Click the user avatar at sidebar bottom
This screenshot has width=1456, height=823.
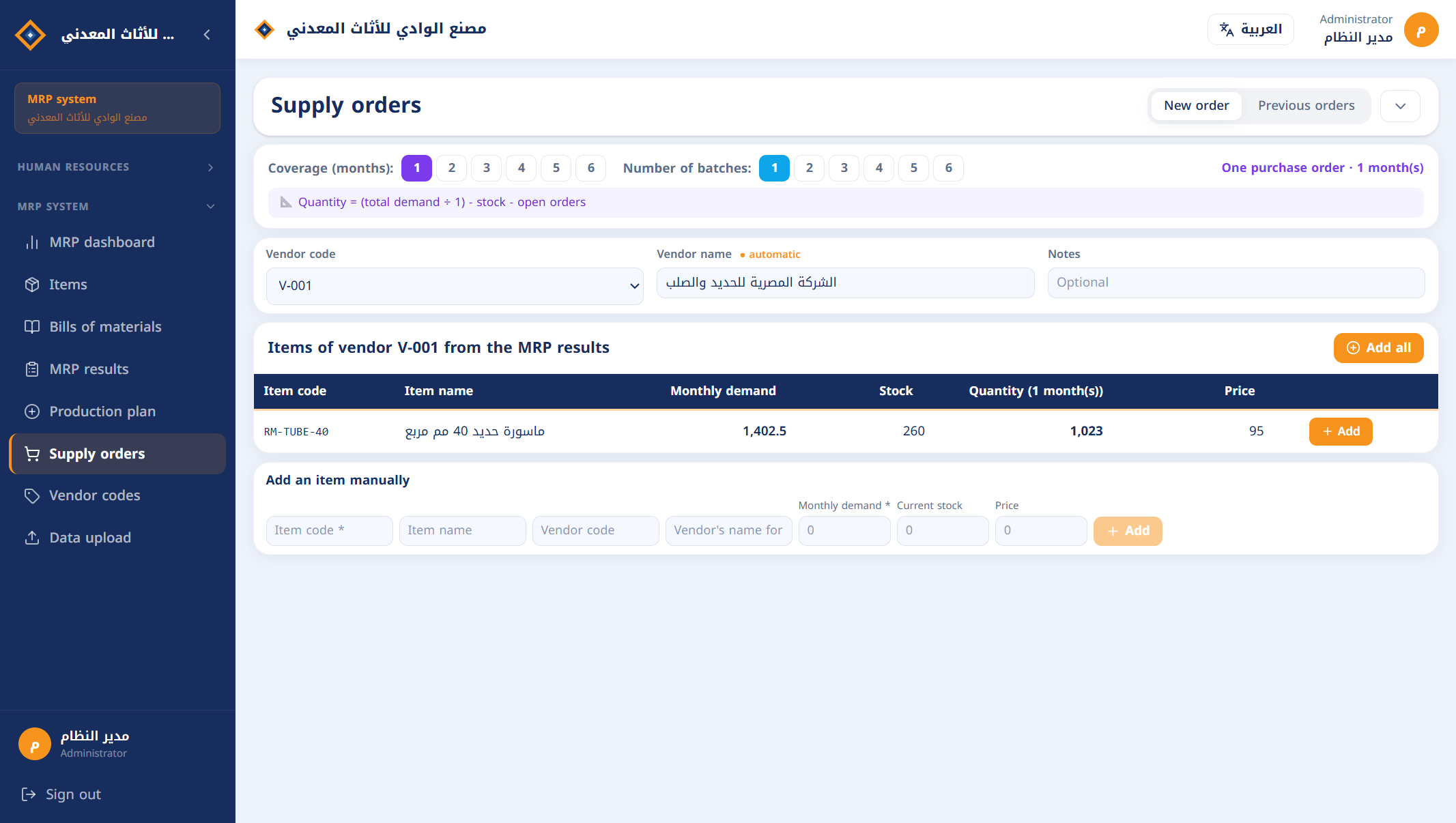tap(35, 744)
